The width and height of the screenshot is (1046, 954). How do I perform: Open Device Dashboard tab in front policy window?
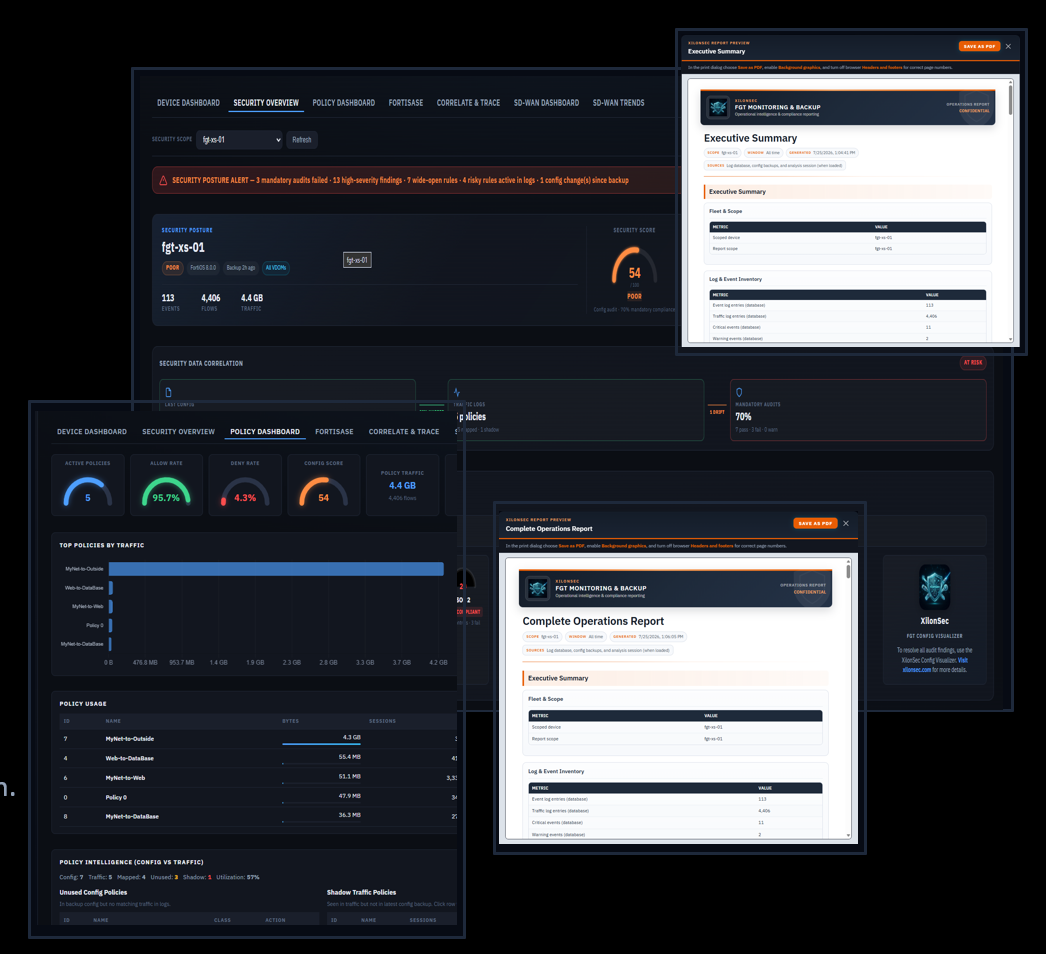(x=91, y=432)
